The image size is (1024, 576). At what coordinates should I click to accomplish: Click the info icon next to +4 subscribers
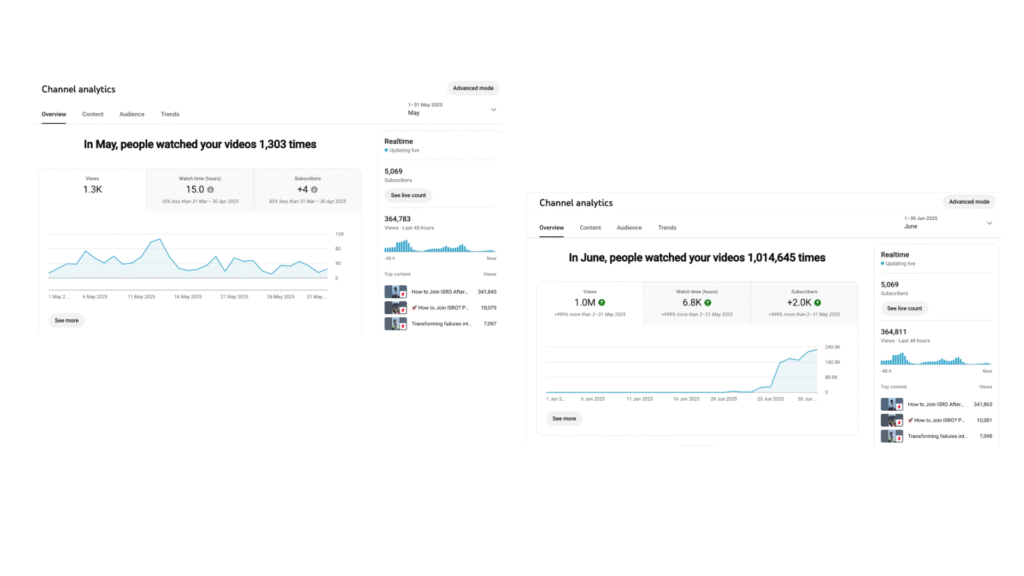[x=314, y=189]
